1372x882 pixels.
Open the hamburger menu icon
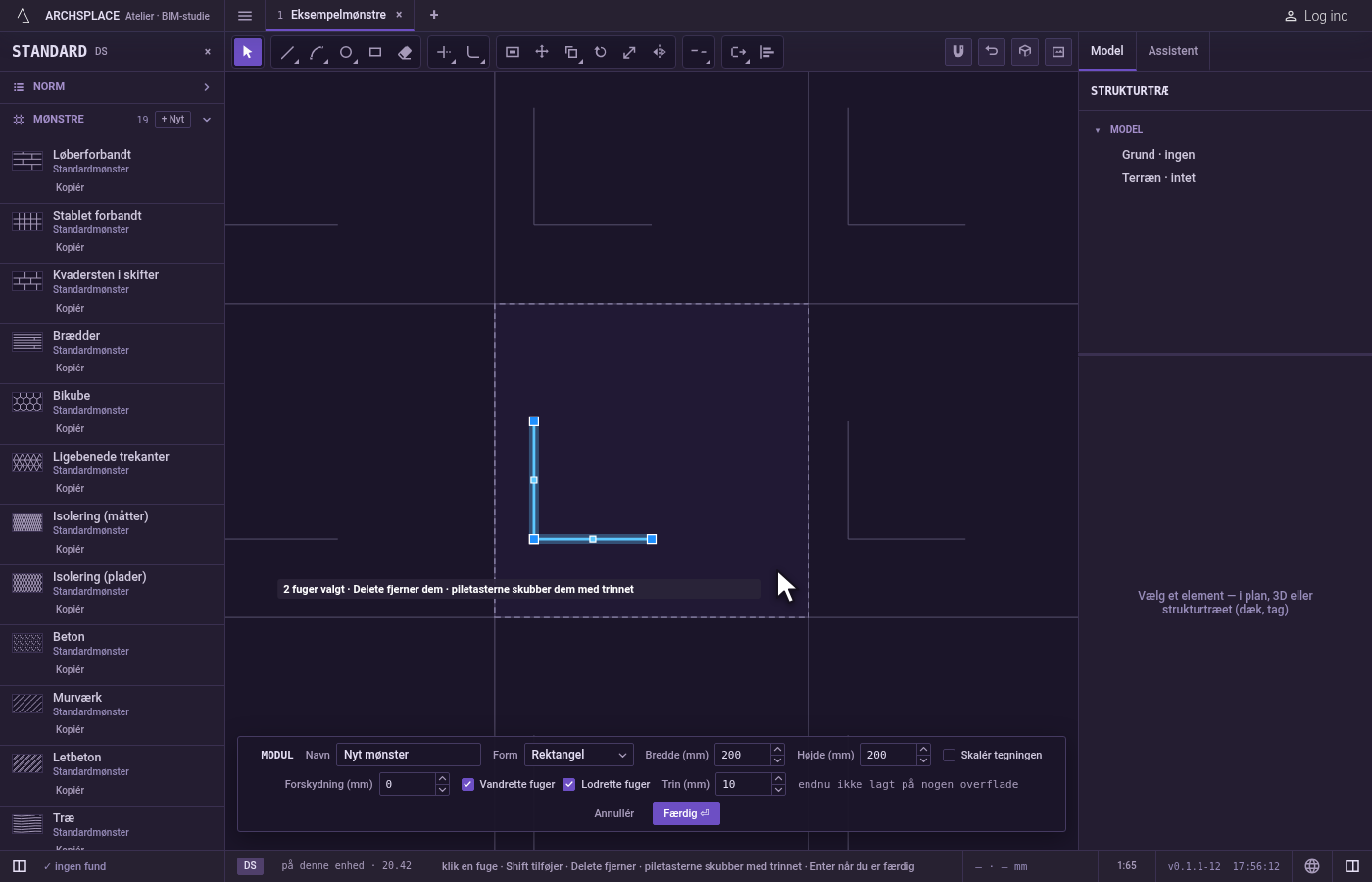pos(245,16)
